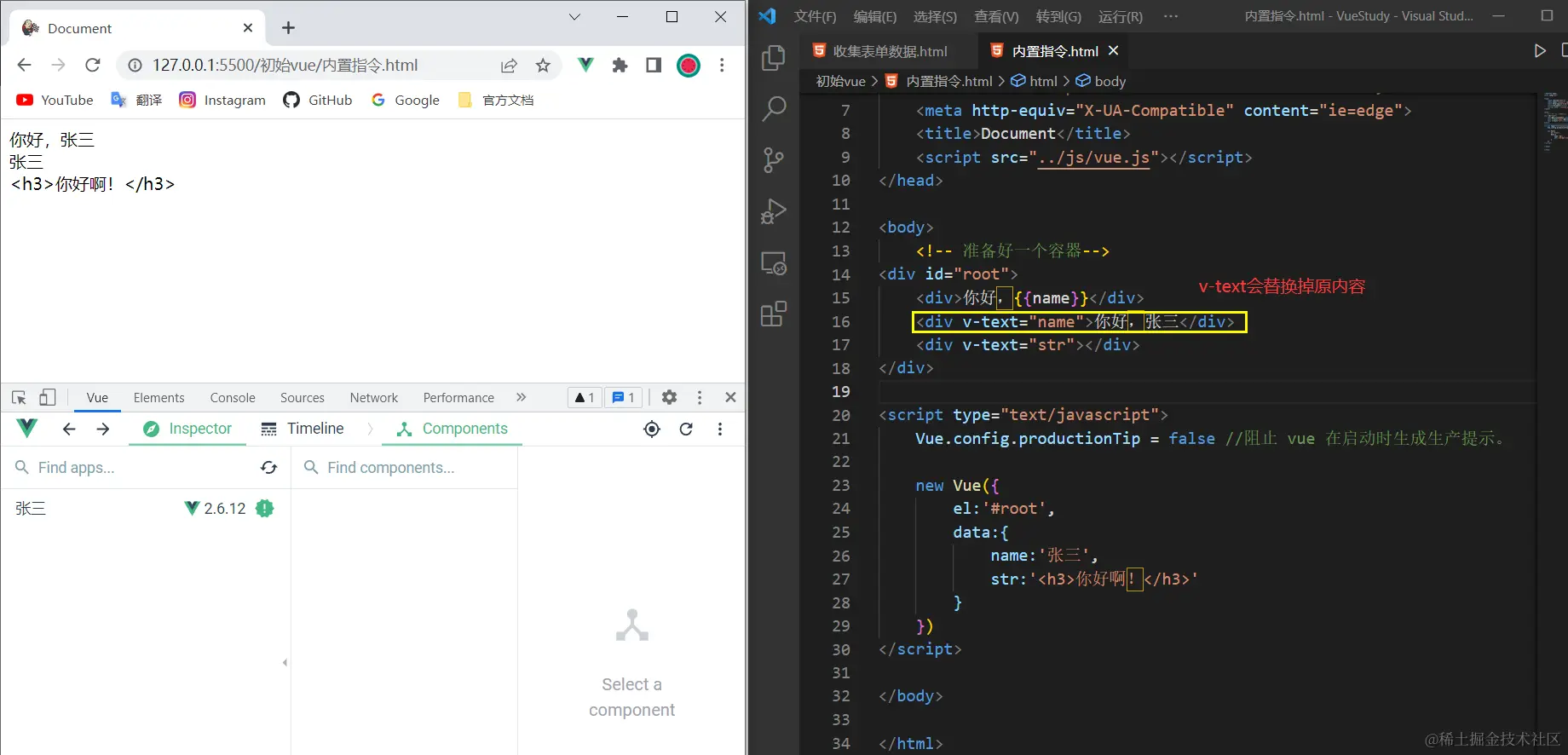The width and height of the screenshot is (1568, 755).
Task: Open DevTools settings gear
Action: tap(669, 397)
